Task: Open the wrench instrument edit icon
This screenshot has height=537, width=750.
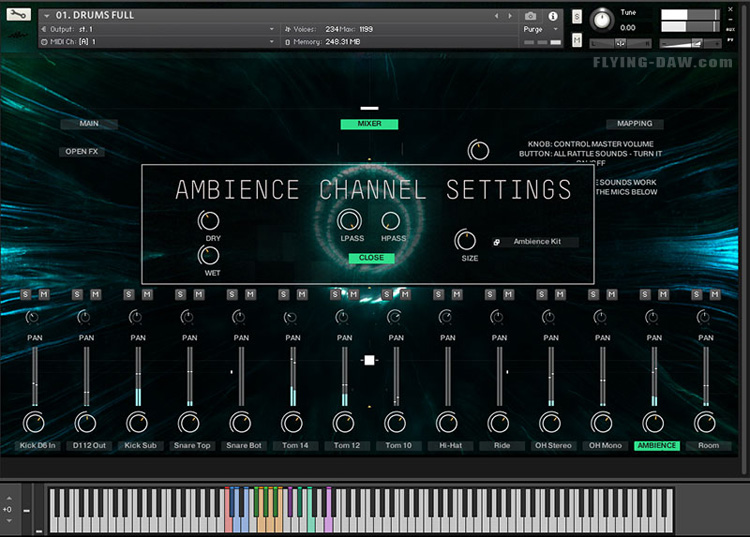Action: pyautogui.click(x=18, y=14)
